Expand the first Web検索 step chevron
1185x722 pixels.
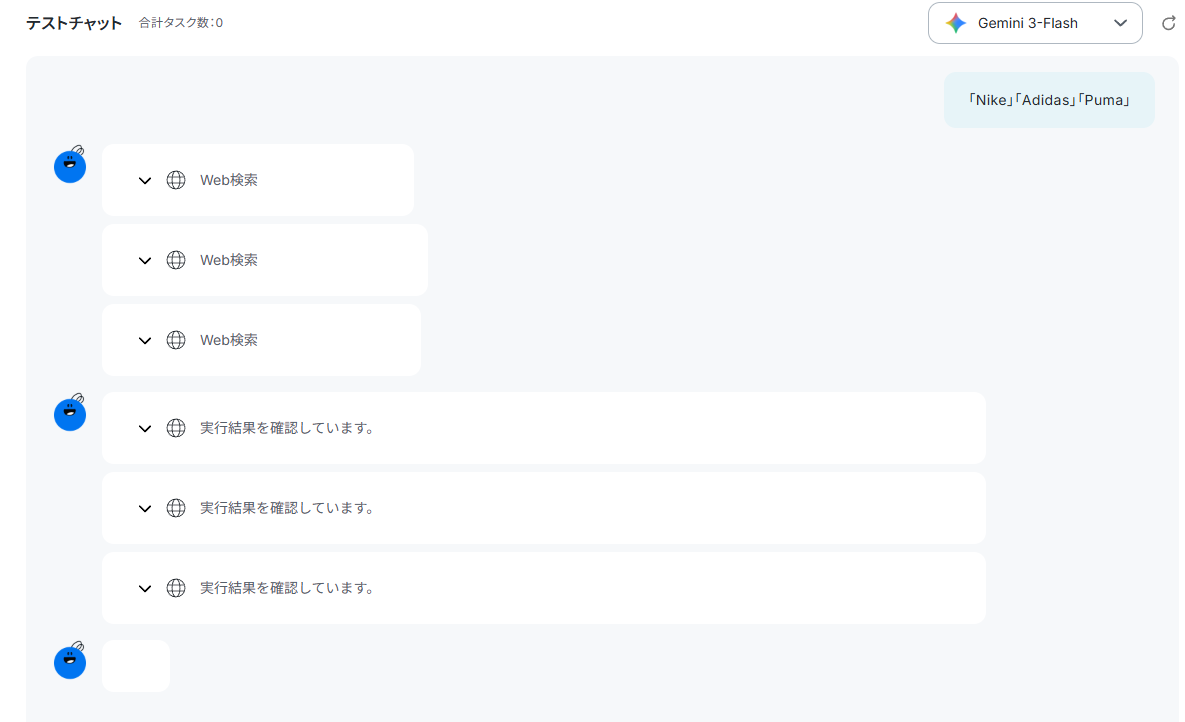click(145, 181)
